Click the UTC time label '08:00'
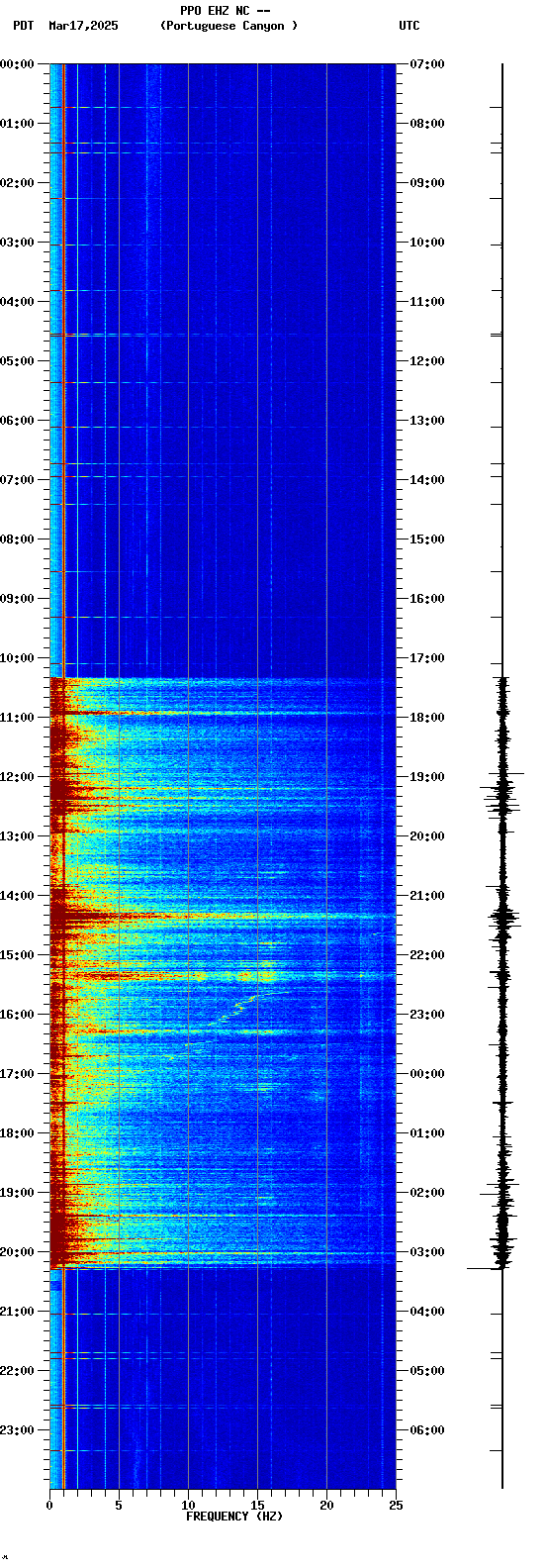 (x=427, y=124)
